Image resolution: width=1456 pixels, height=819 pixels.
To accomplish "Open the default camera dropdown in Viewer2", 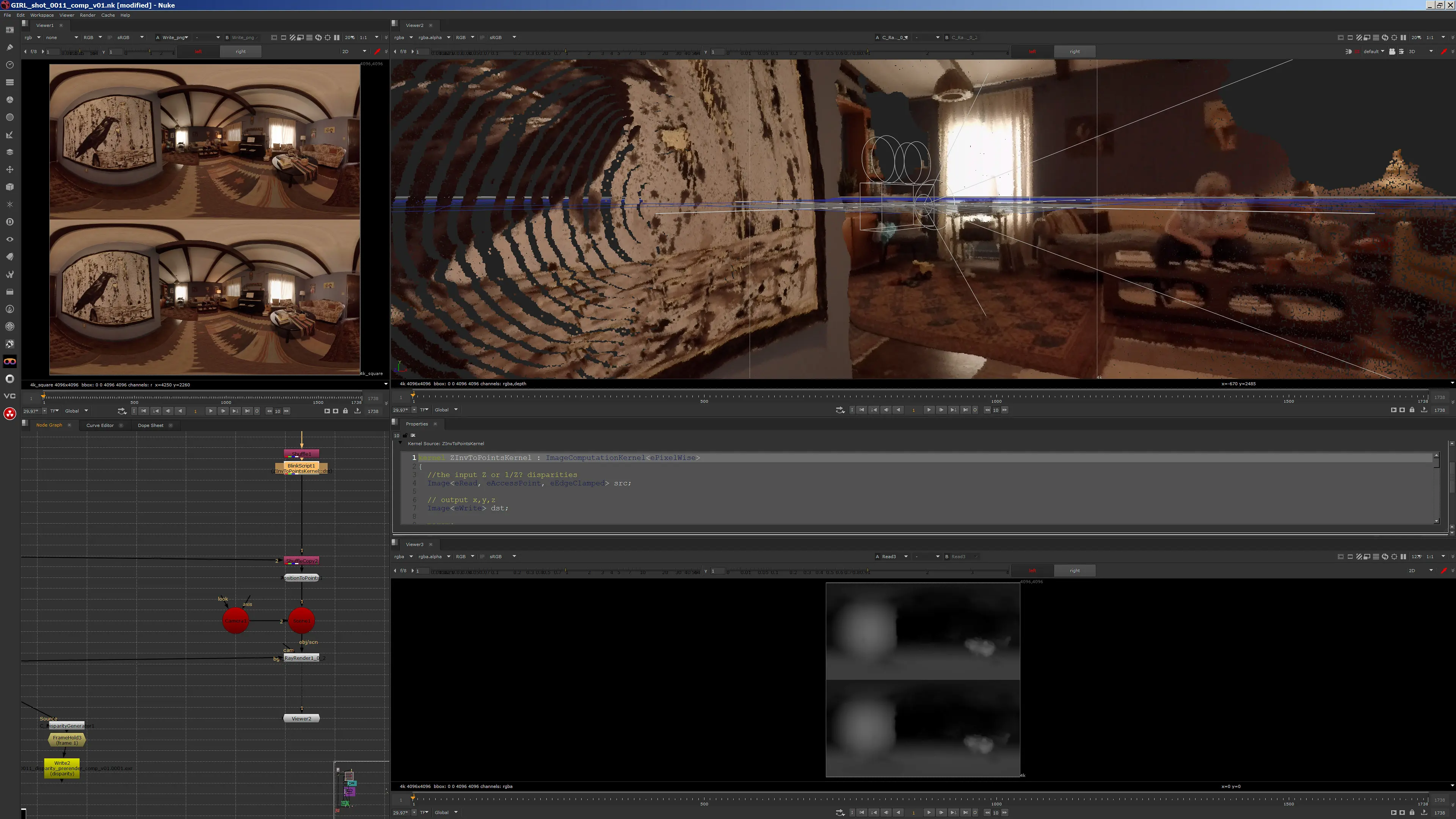I will tap(1373, 52).
